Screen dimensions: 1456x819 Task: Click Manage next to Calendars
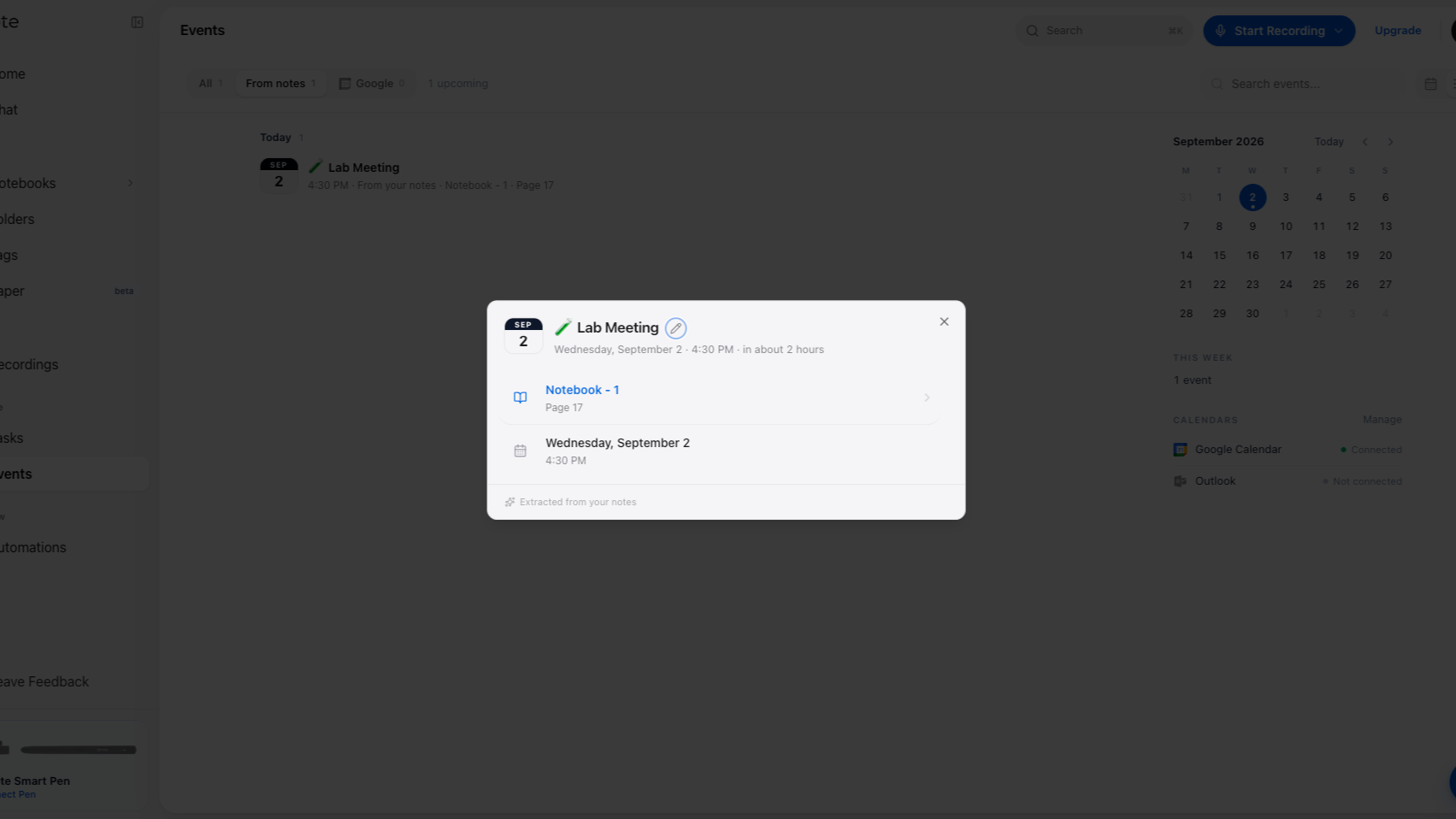(1382, 420)
